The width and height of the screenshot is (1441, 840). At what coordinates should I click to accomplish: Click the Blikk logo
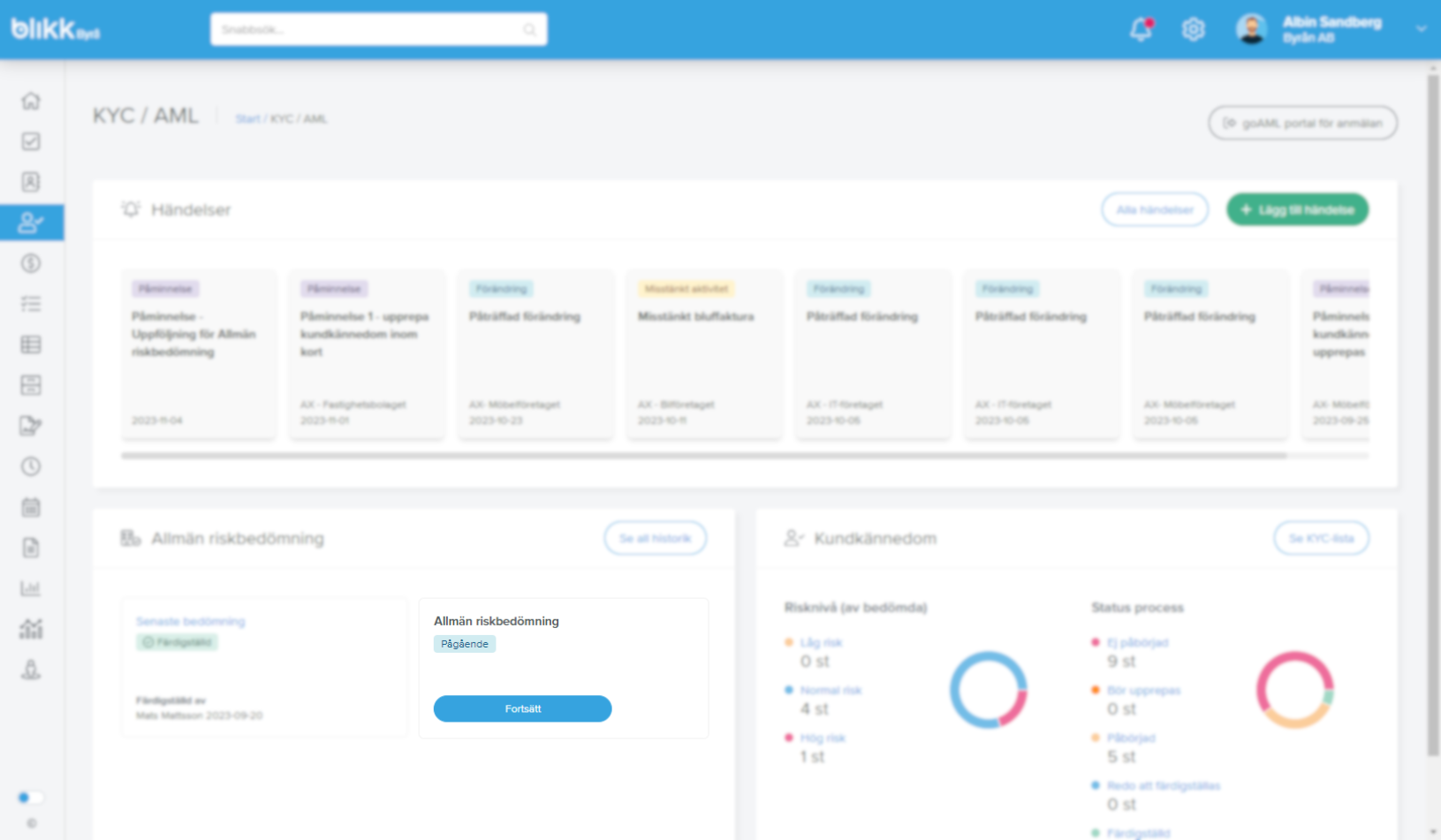tap(55, 29)
